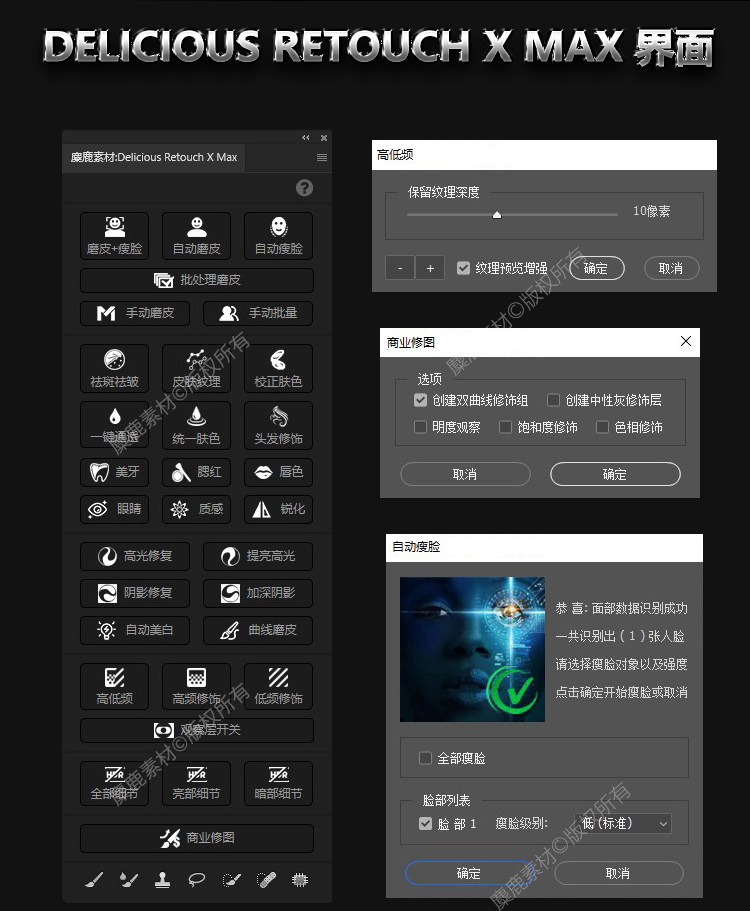Click 加深阴影 deepen shadows
Screen dimensions: 750x911
click(258, 593)
